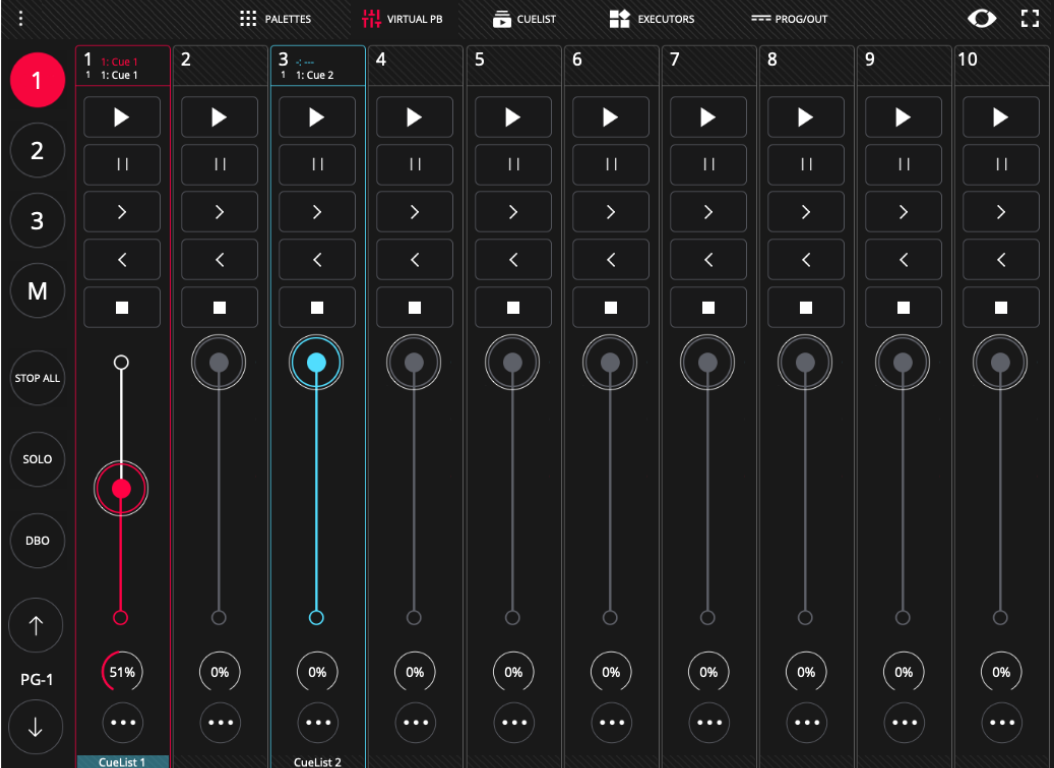Switch to the Palettes tab
The image size is (1054, 768).
tap(276, 19)
